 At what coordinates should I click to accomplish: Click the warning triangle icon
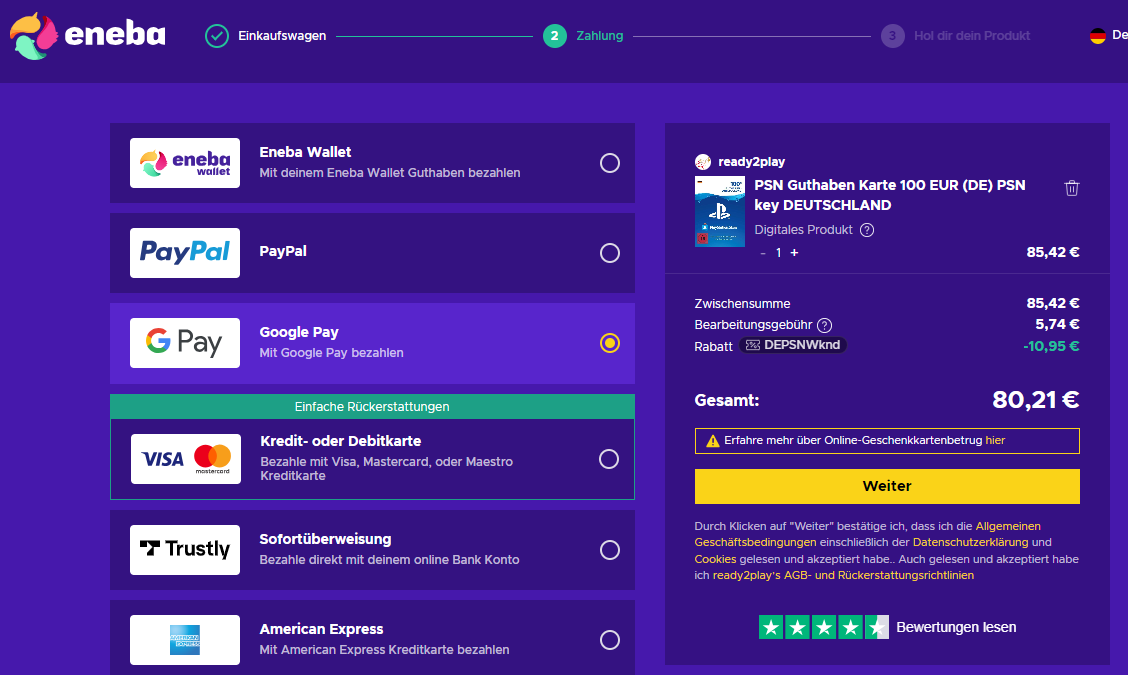(712, 441)
